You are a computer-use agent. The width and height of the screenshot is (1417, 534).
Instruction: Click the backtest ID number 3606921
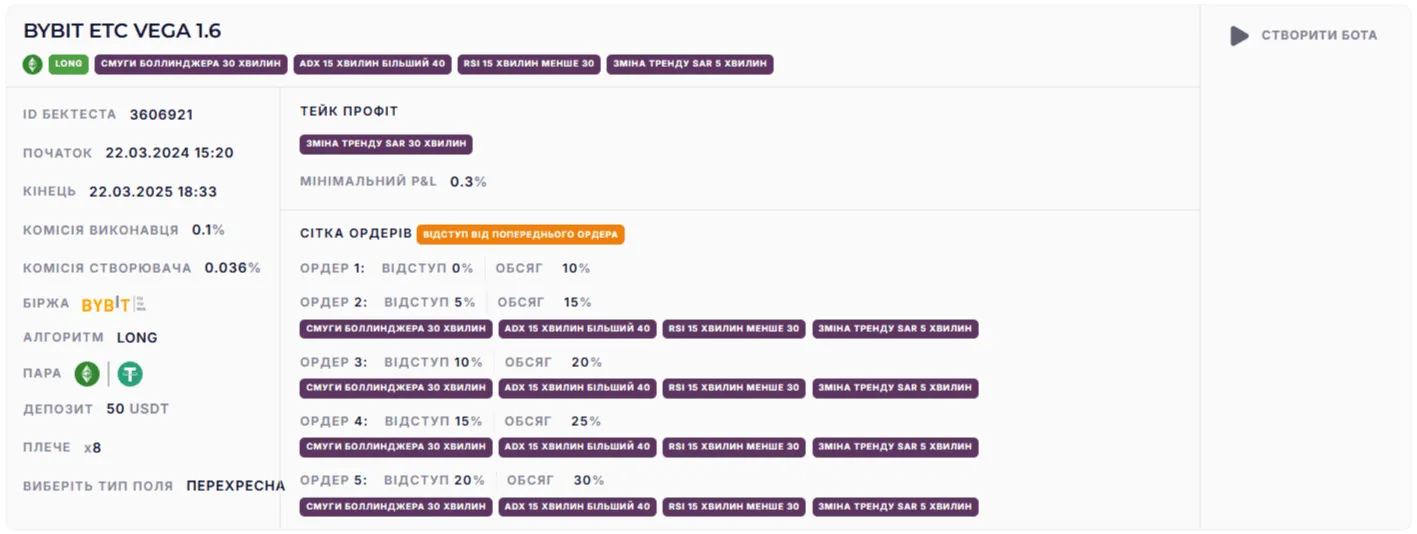click(161, 115)
